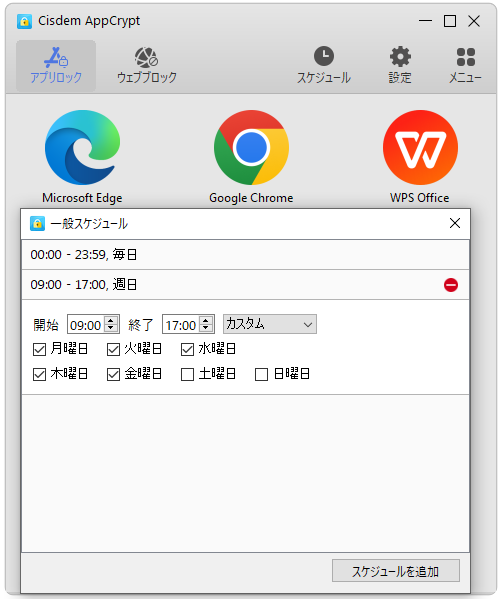
Task: Open 設定 gear settings icon
Action: [400, 57]
